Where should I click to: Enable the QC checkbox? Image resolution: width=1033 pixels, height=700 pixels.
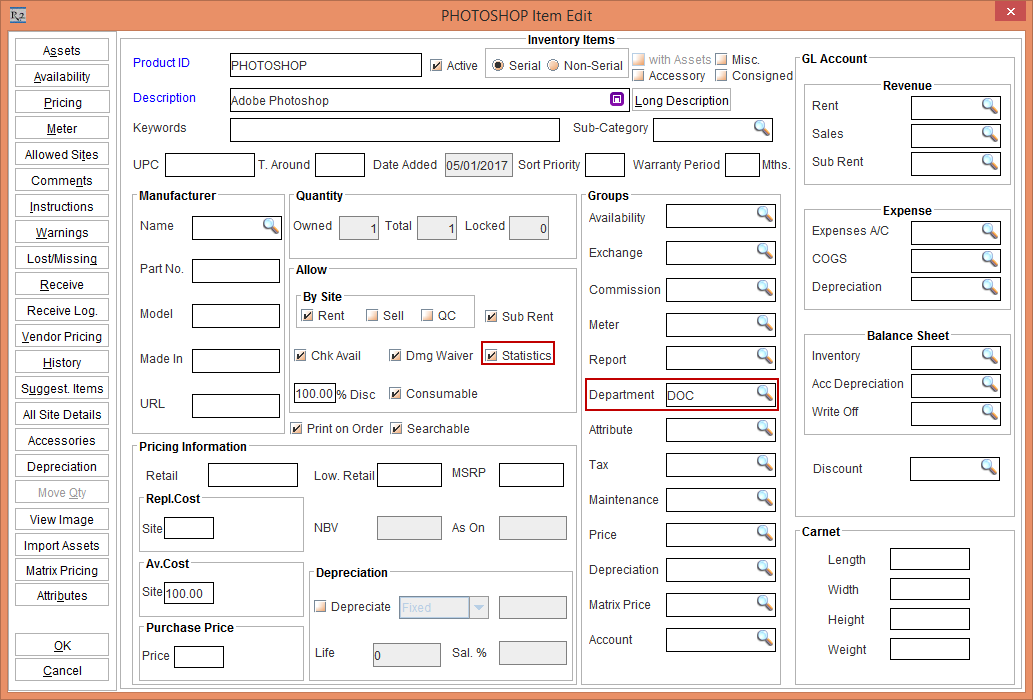pos(428,315)
